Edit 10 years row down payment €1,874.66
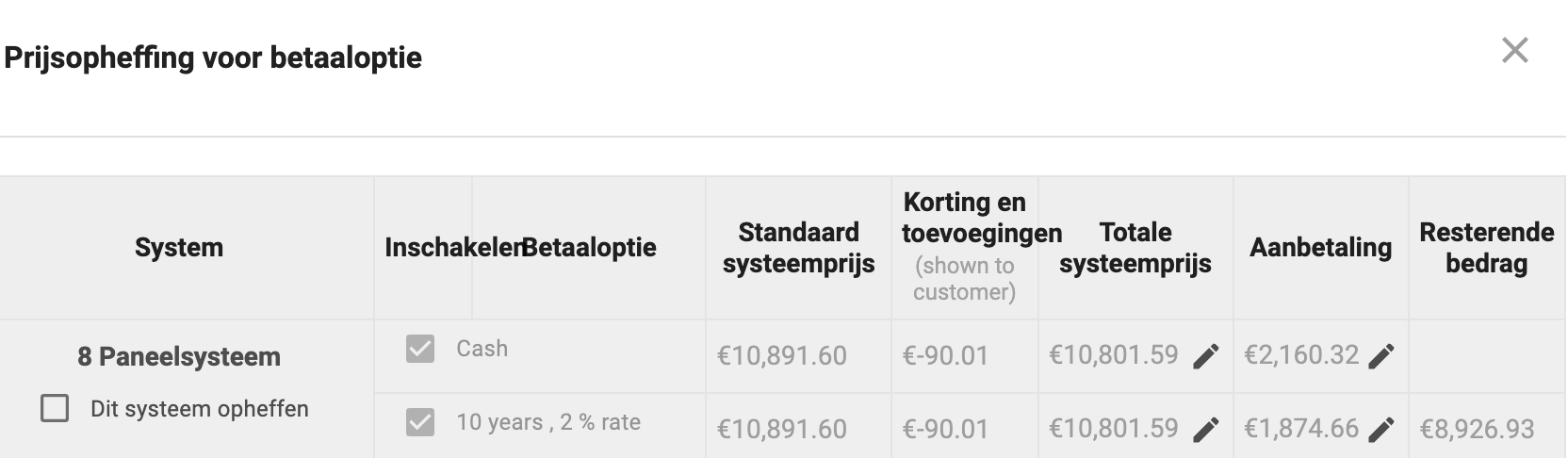1568x458 pixels. pyautogui.click(x=1380, y=430)
